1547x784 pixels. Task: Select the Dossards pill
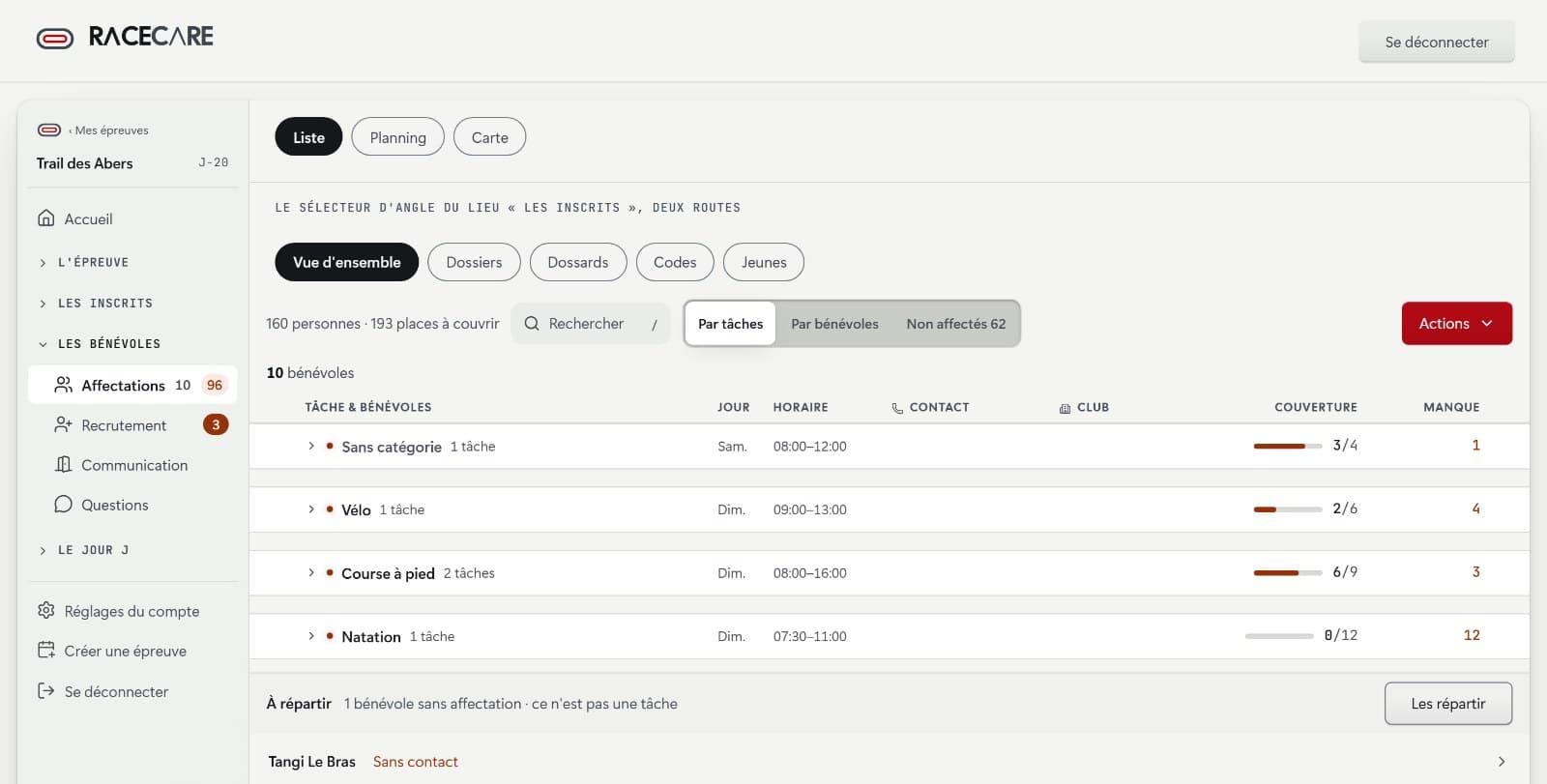coord(578,262)
